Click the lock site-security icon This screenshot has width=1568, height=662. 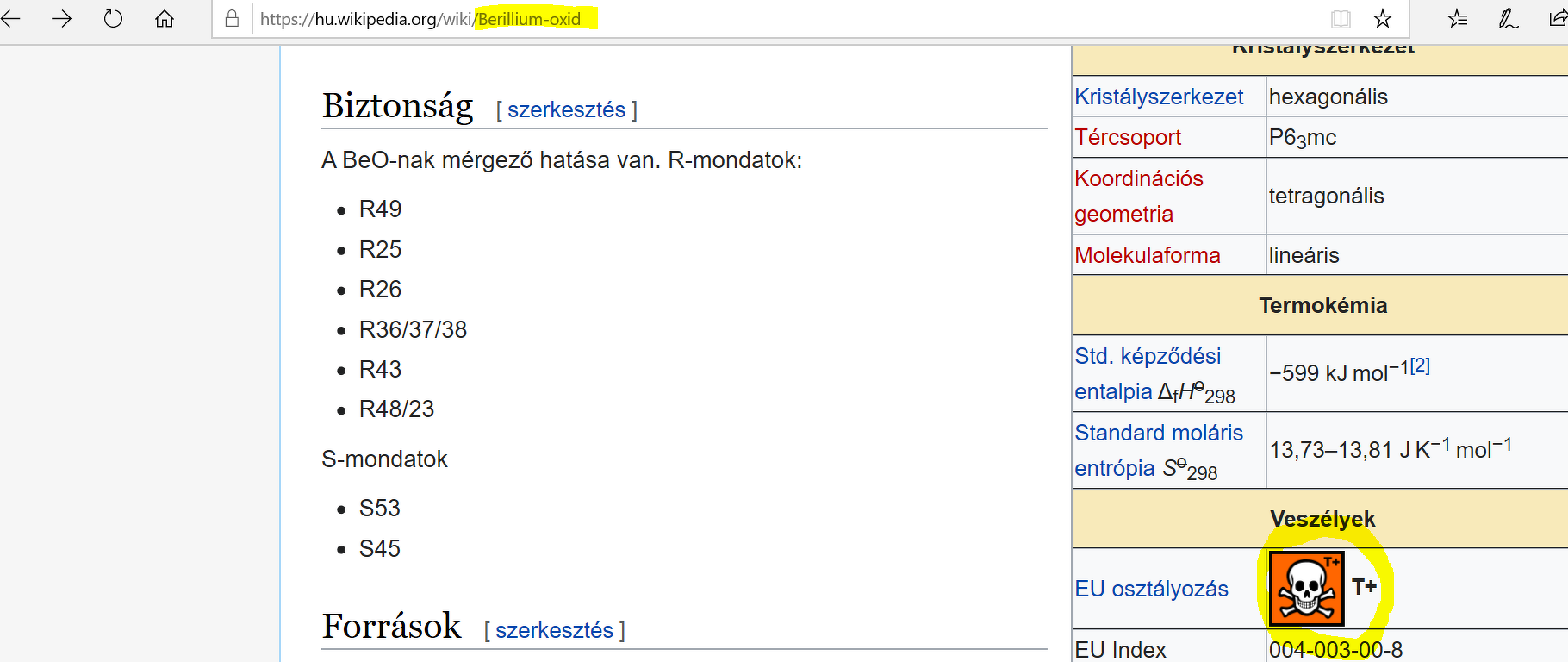[232, 19]
